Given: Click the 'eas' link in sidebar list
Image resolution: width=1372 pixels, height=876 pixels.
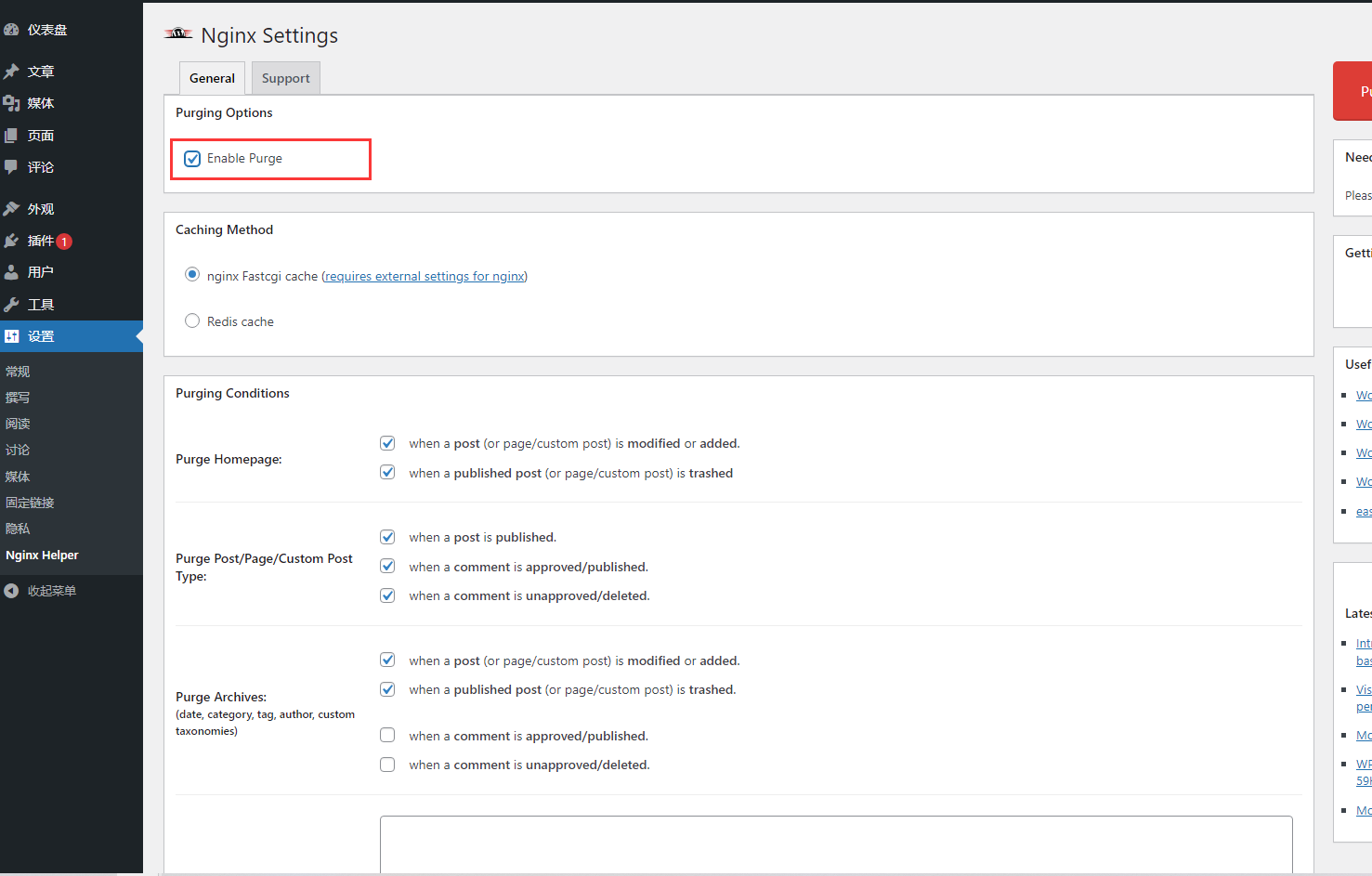Looking at the screenshot, I should click(x=1364, y=511).
